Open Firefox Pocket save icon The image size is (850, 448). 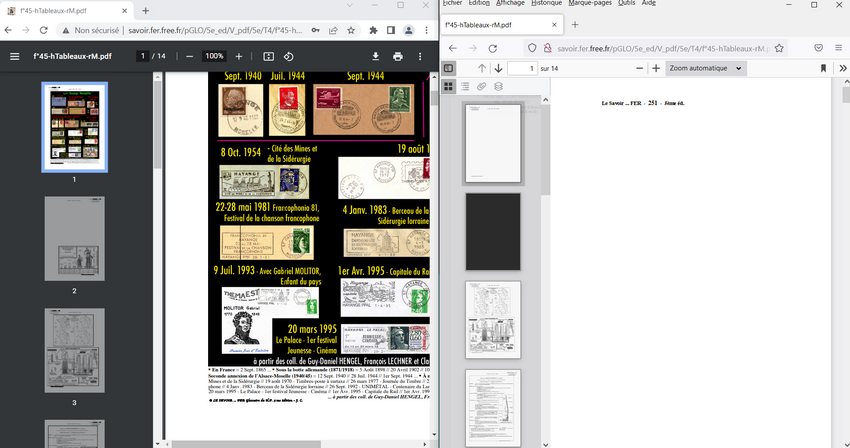point(819,48)
